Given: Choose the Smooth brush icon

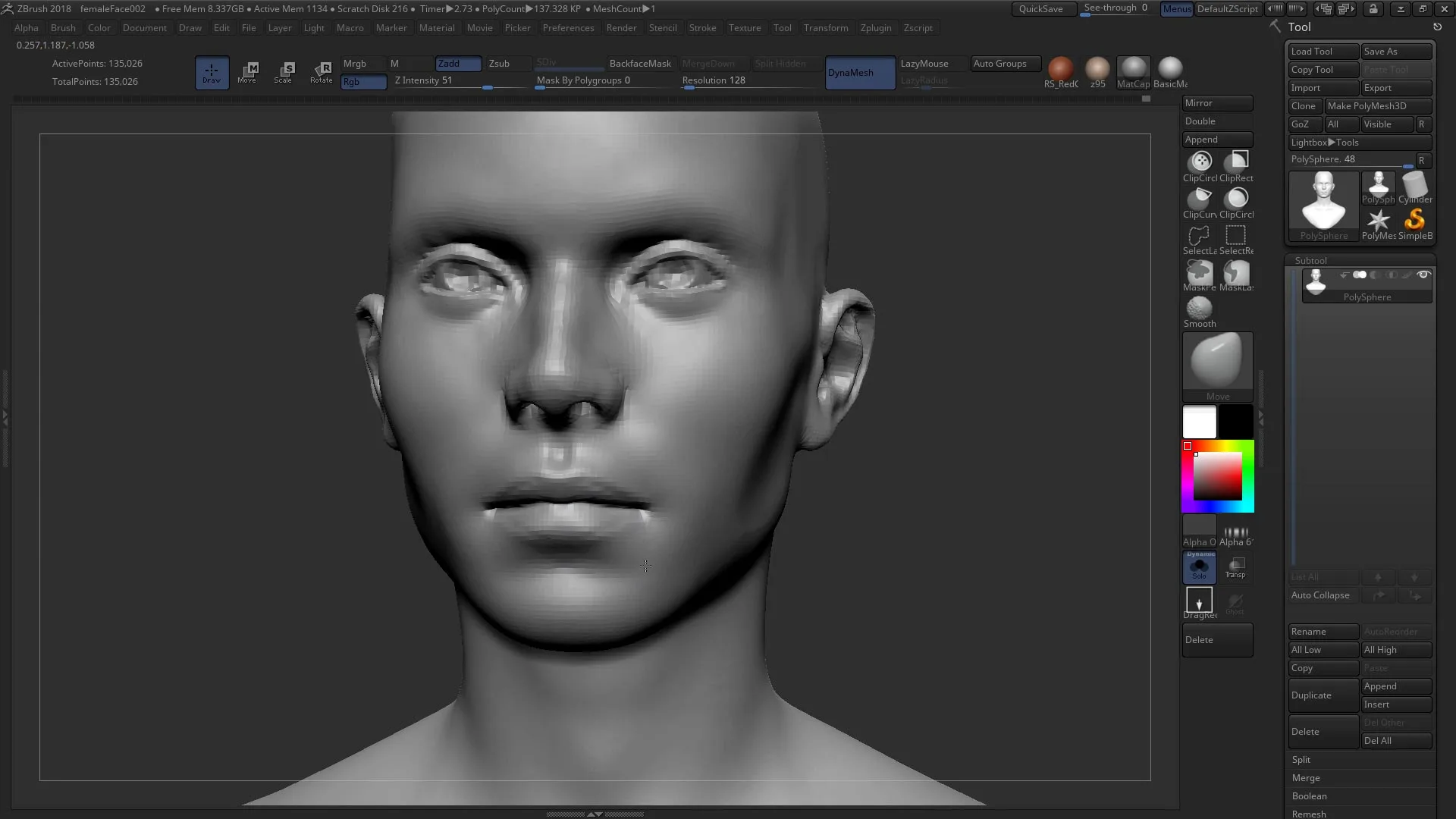Looking at the screenshot, I should [1199, 309].
